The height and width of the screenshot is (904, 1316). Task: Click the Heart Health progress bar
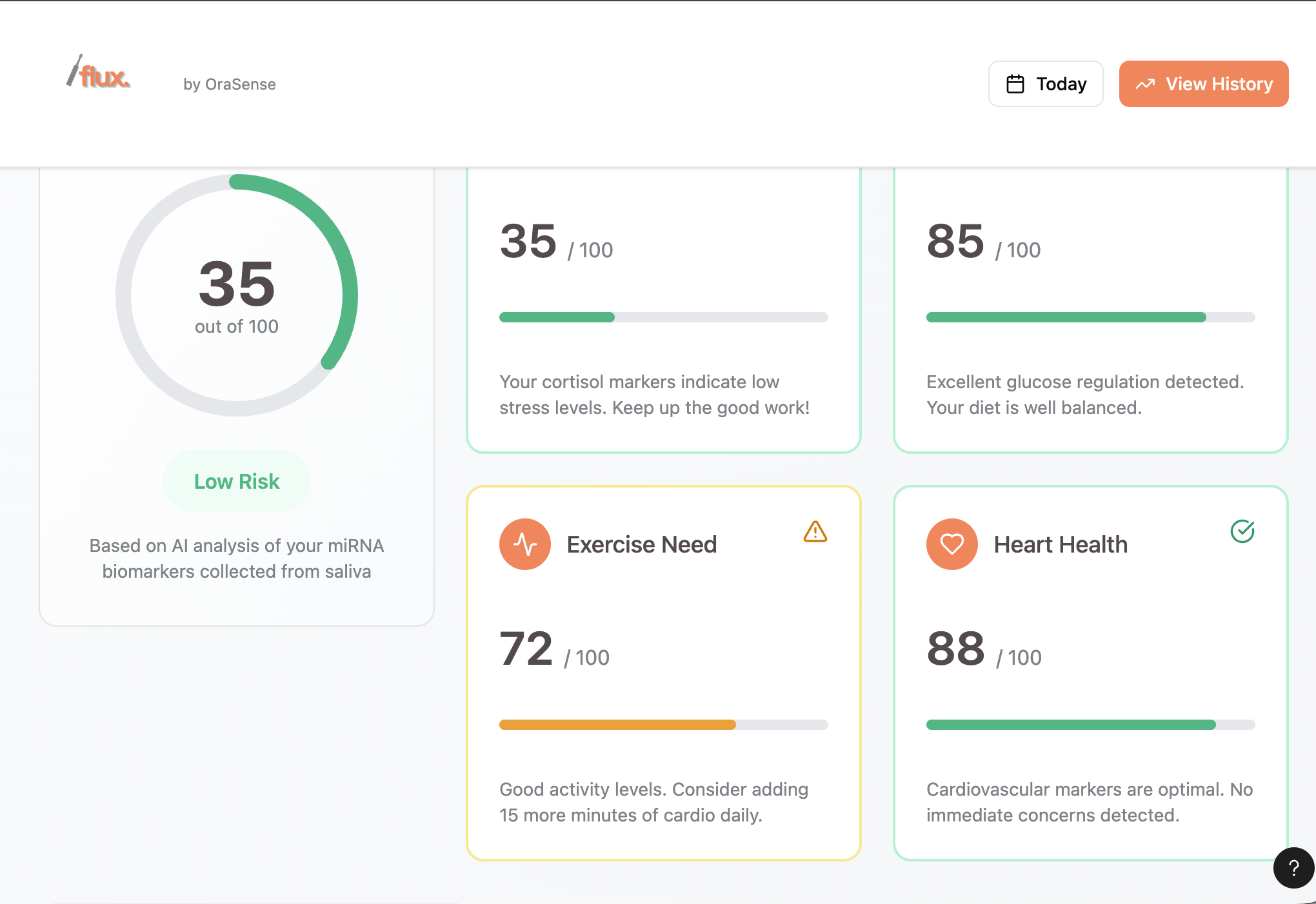[x=1090, y=725]
